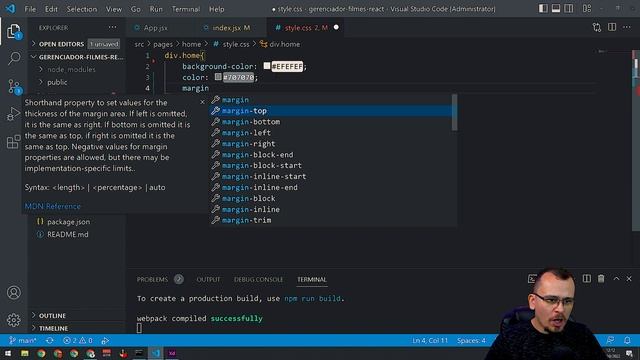The image size is (640, 360).
Task: Open the Run and Debug view
Action: tap(13, 114)
